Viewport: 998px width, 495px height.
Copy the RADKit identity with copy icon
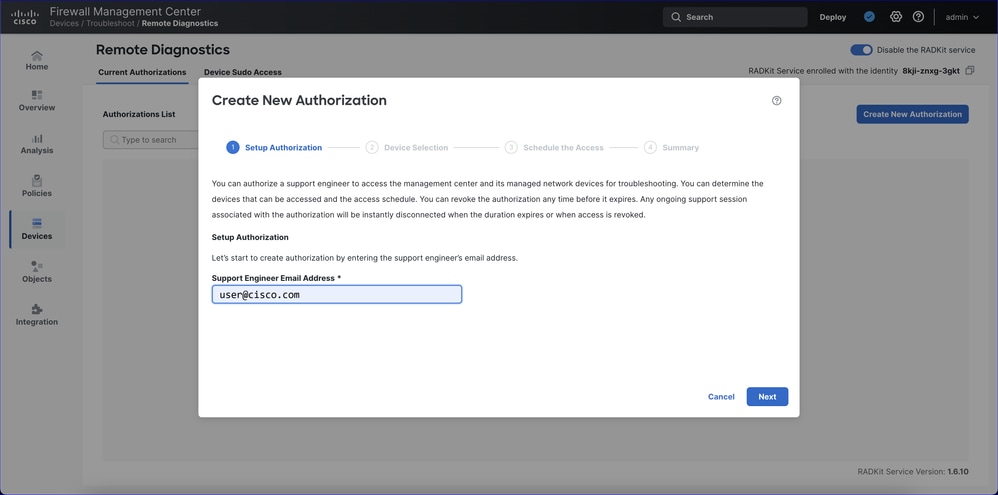point(969,71)
